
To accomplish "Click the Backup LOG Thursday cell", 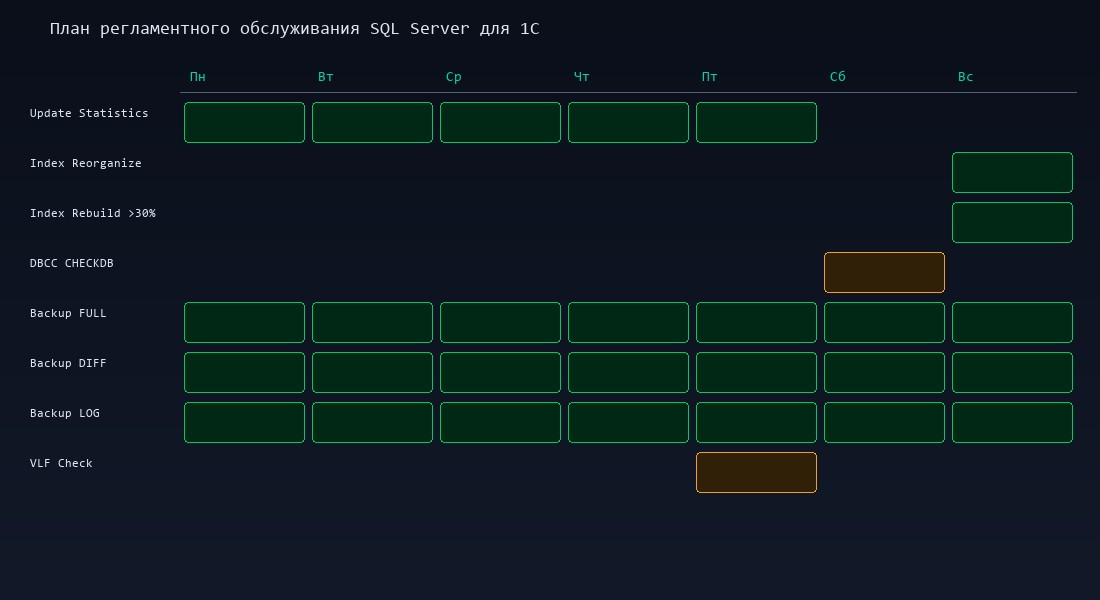I will (x=628, y=422).
